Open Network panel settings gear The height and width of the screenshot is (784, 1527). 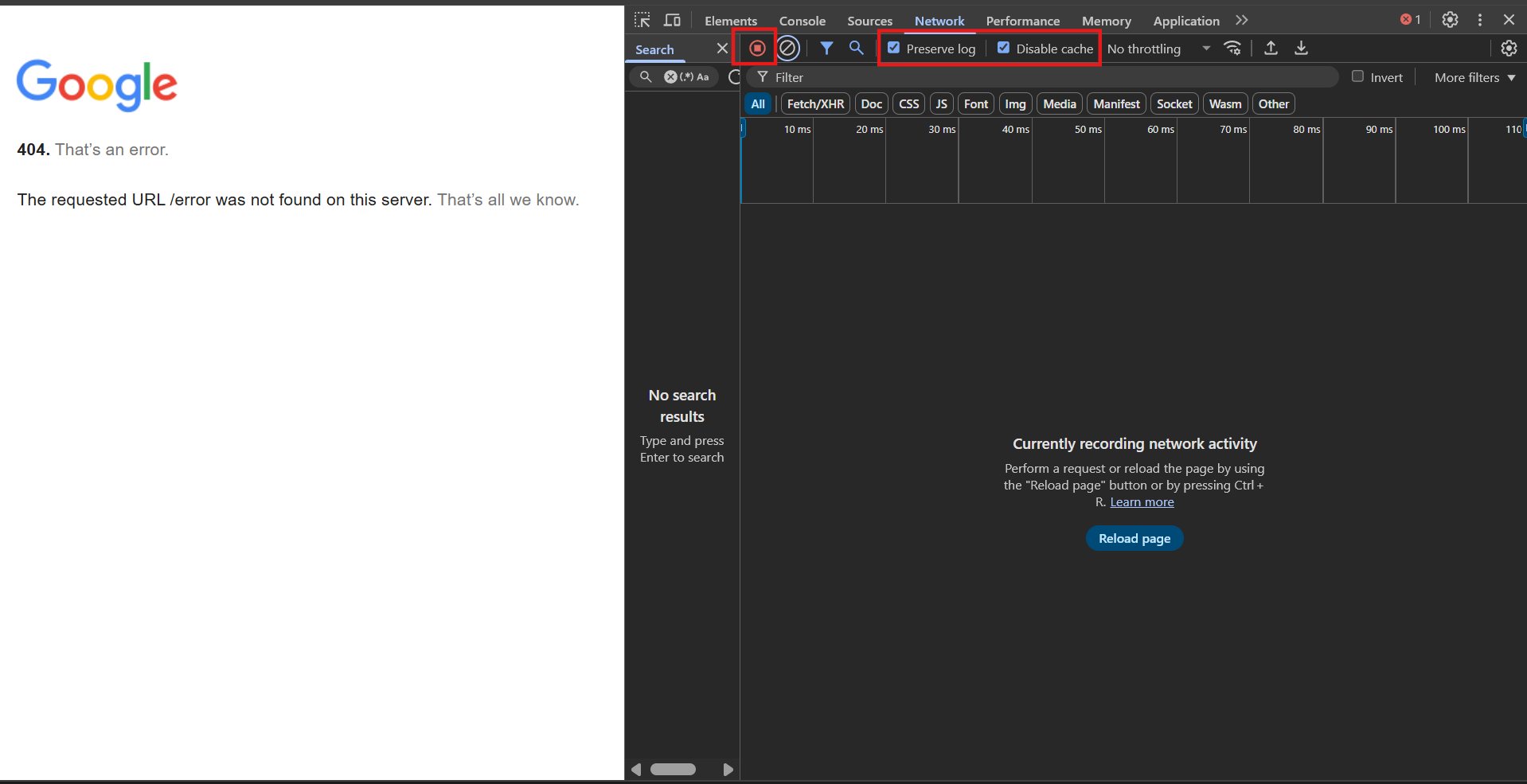click(1508, 49)
